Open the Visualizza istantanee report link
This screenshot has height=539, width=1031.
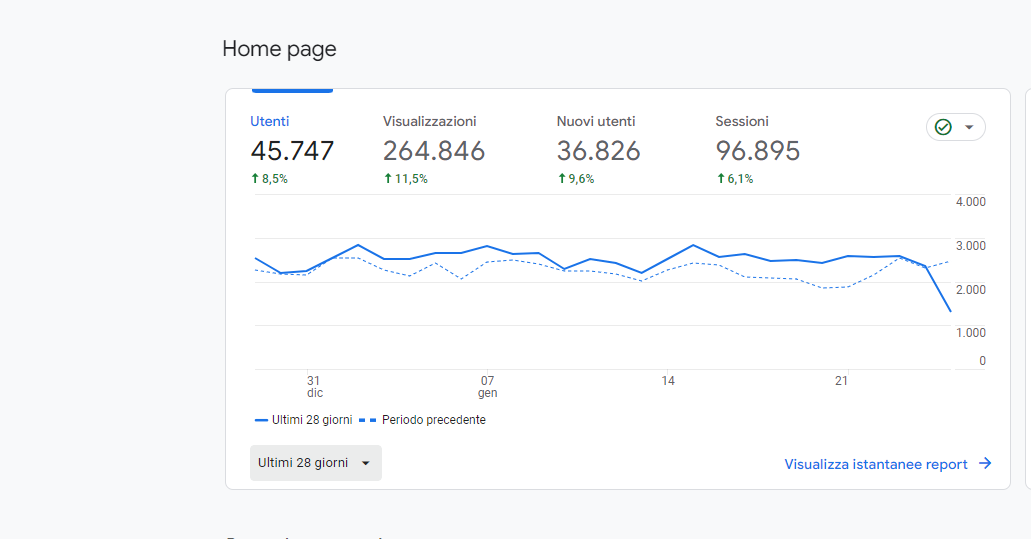pyautogui.click(x=876, y=464)
